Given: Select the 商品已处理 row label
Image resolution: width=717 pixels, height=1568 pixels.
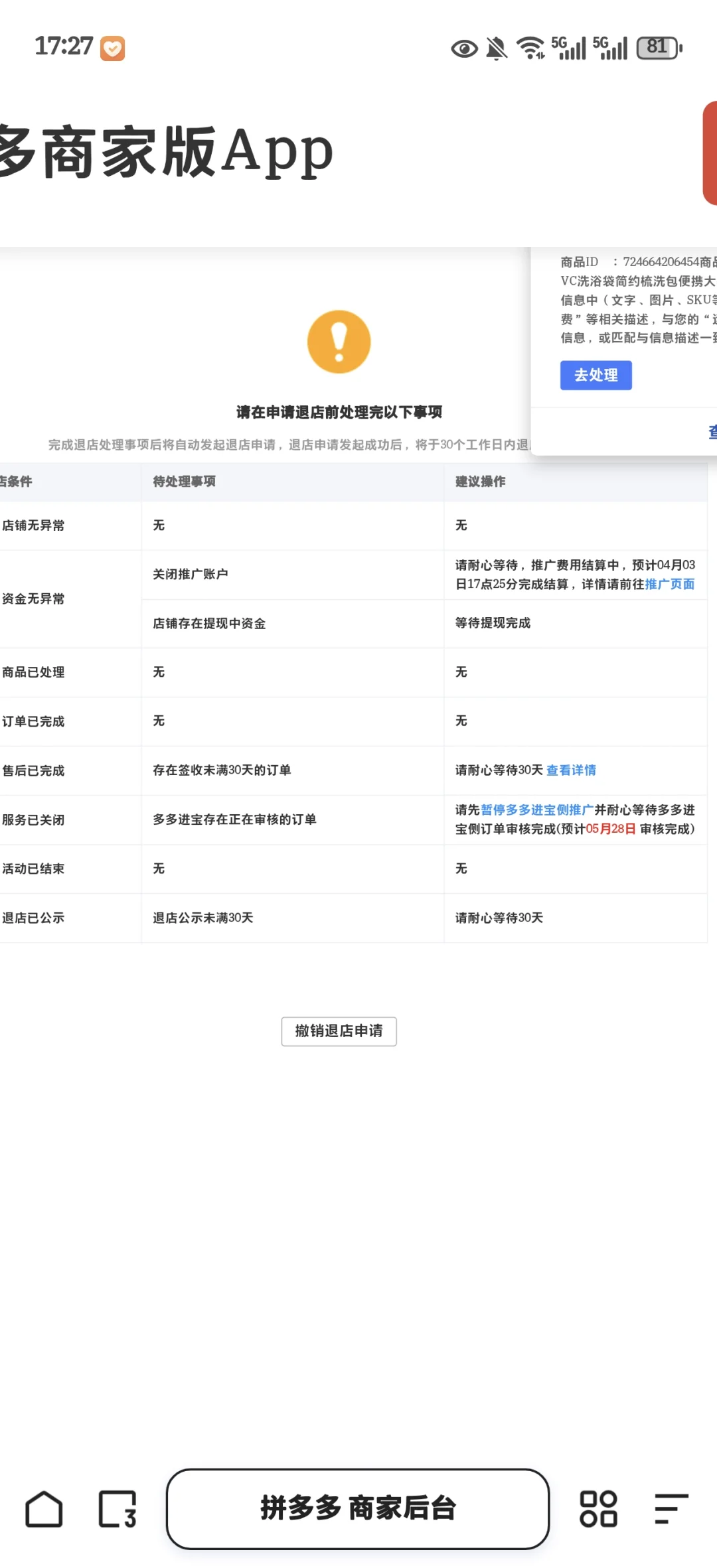Looking at the screenshot, I should (33, 672).
